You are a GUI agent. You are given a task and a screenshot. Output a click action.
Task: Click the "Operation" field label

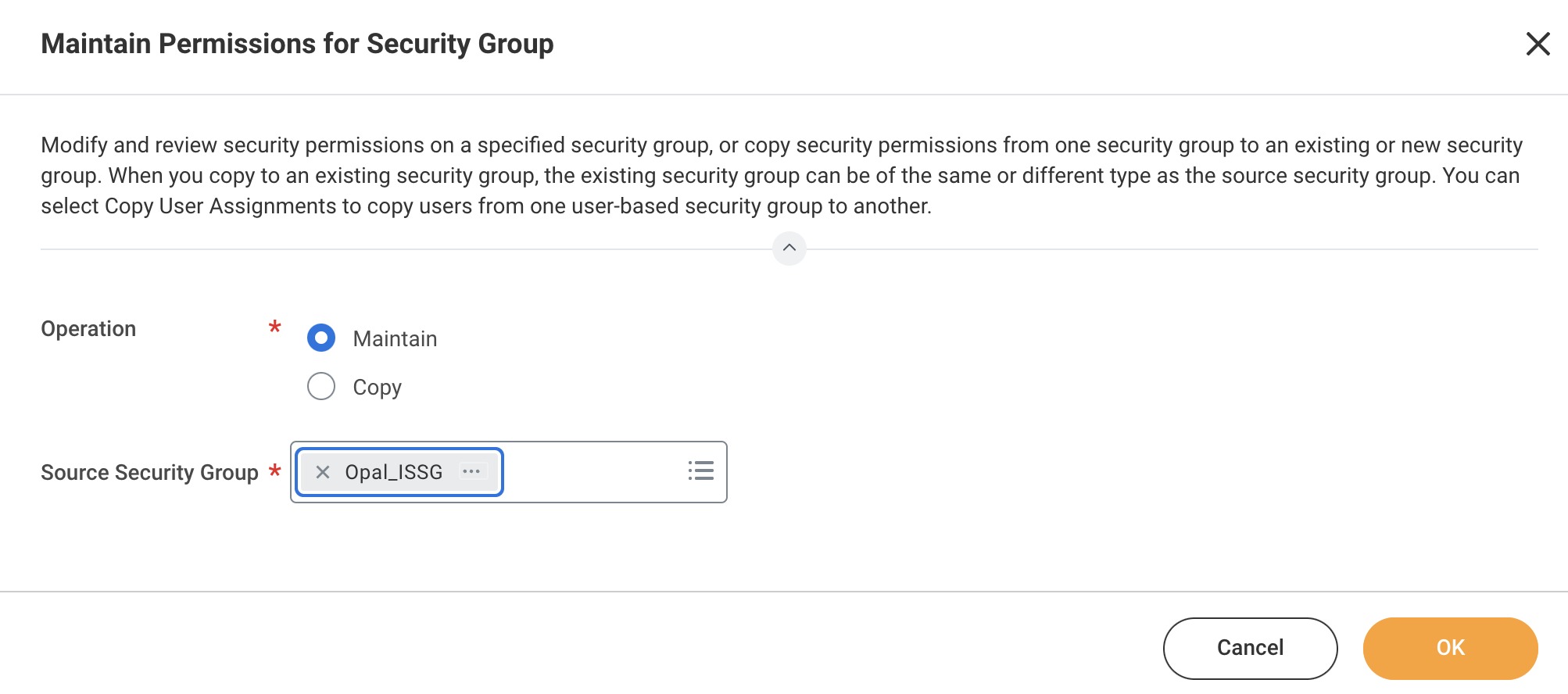click(88, 329)
